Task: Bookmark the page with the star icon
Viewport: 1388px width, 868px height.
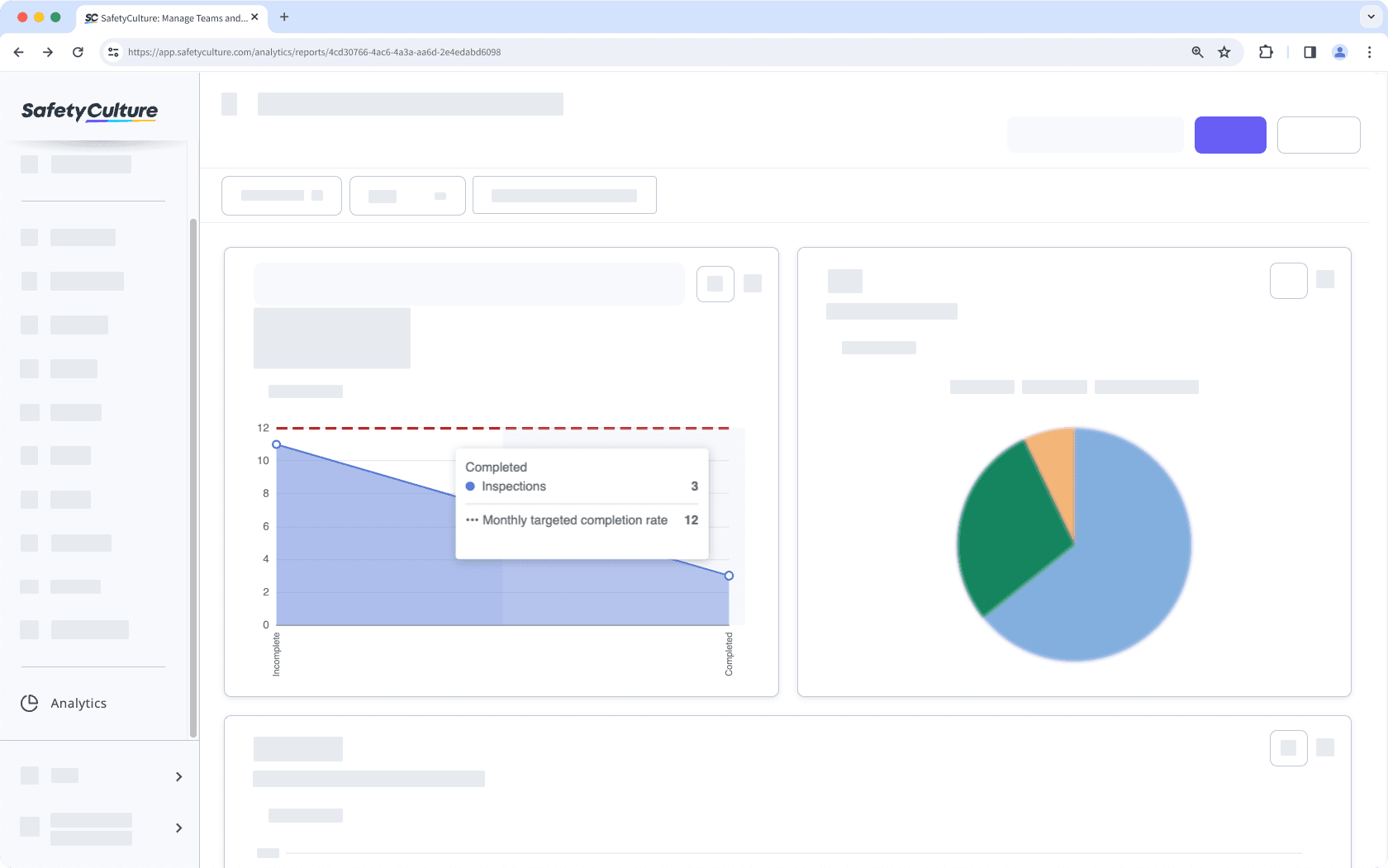Action: coord(1224,51)
